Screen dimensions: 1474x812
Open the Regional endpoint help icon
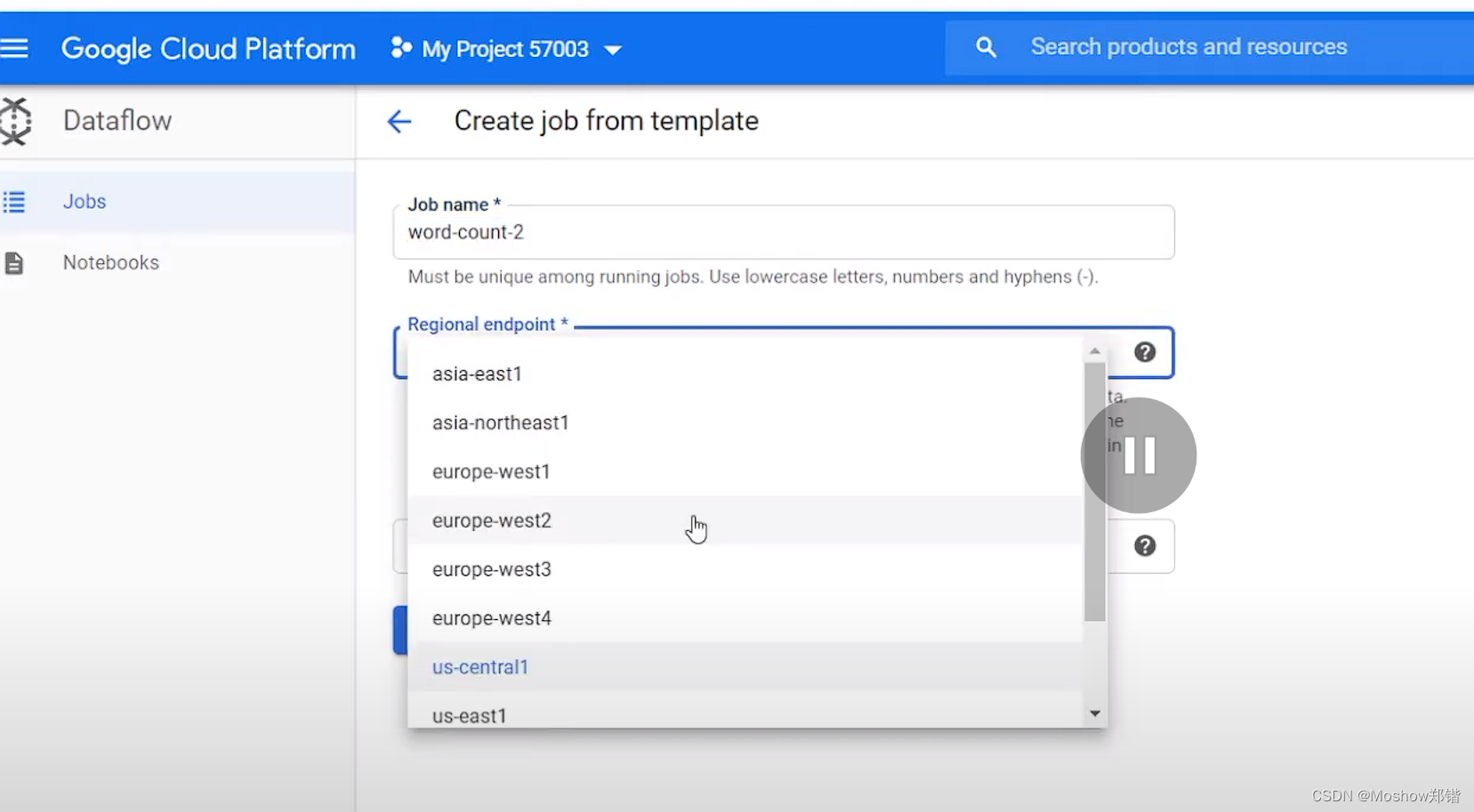[x=1145, y=352]
